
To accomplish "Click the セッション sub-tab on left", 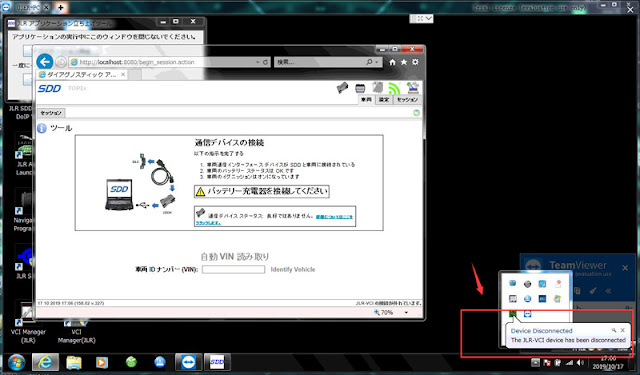I will (51, 113).
